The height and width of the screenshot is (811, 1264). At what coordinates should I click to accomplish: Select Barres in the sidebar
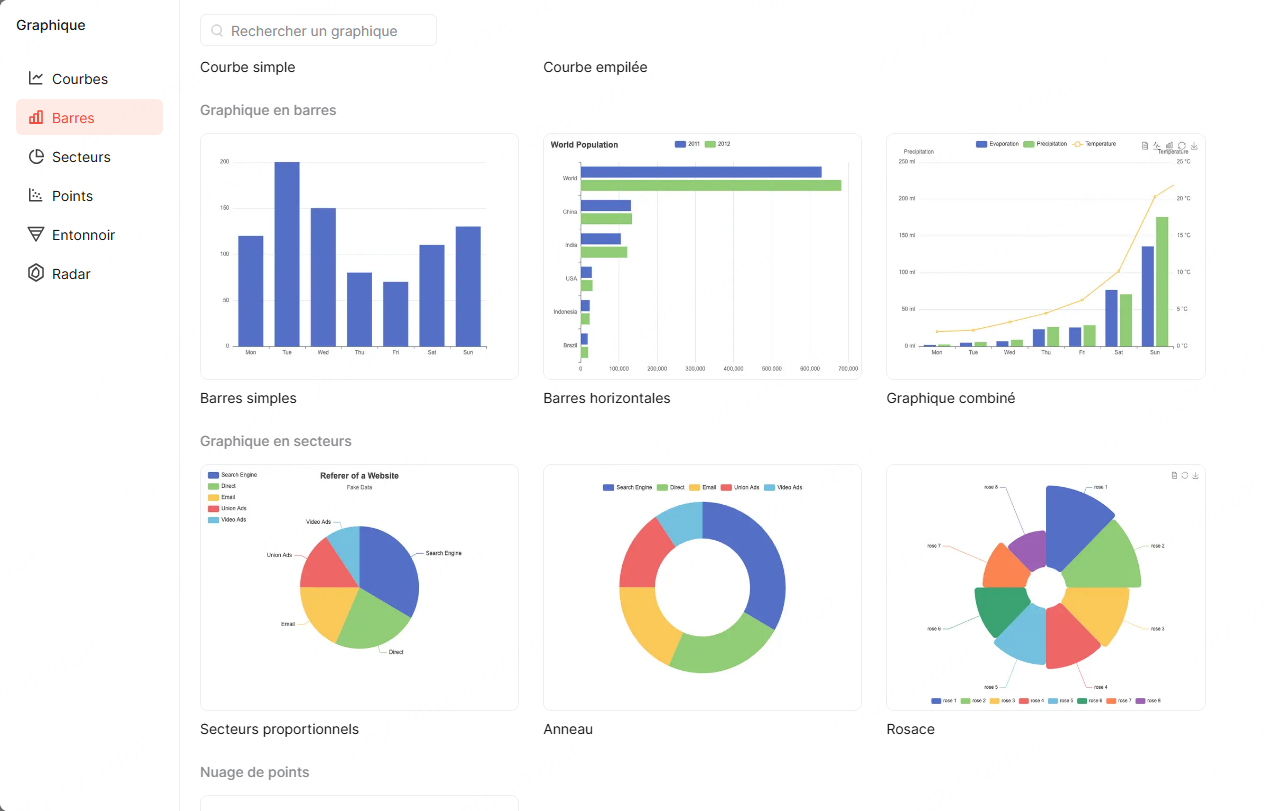coord(89,118)
